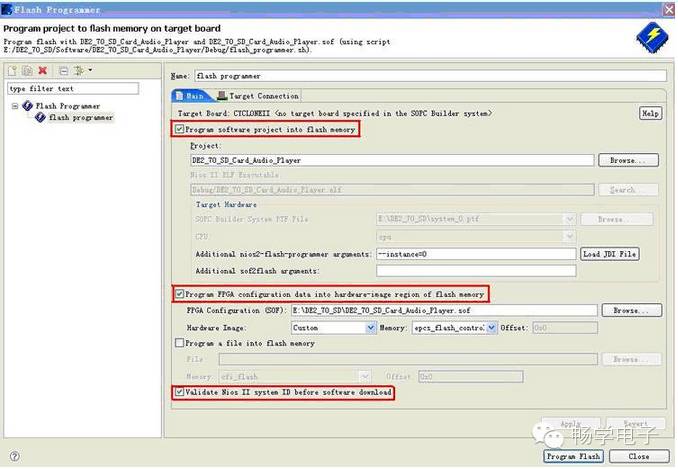Click the Flash Programmer tree node icon
This screenshot has height=469, width=678.
28,105
